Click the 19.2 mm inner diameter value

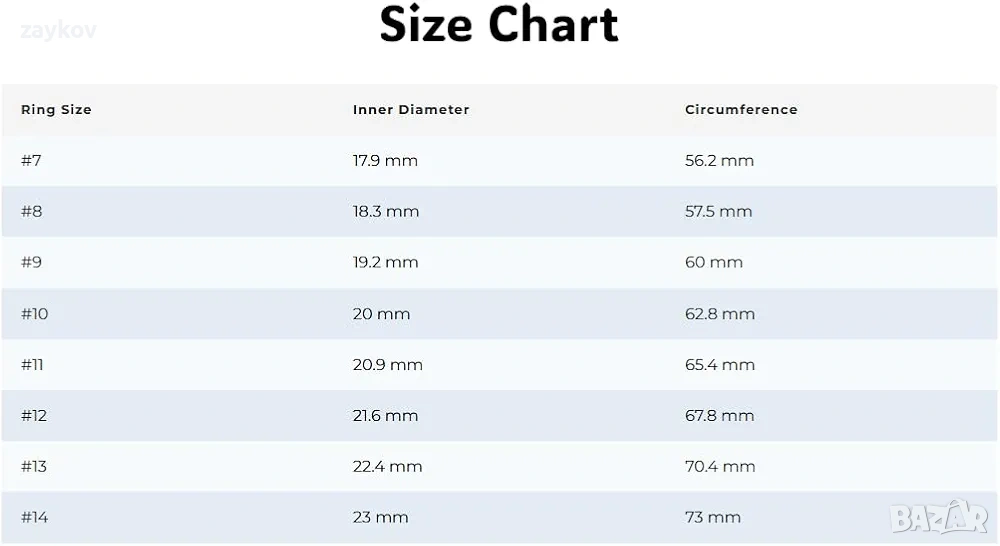(x=385, y=263)
